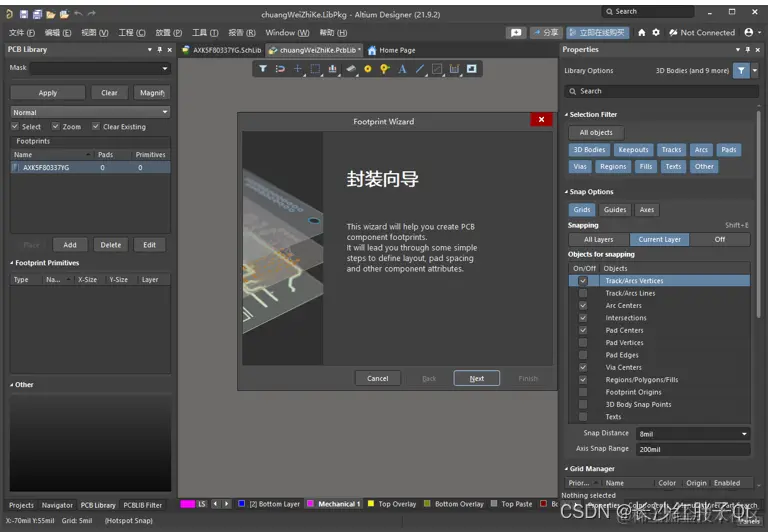Open the Snap Distance dropdown
Viewport: 768px width, 532px height.
744,434
